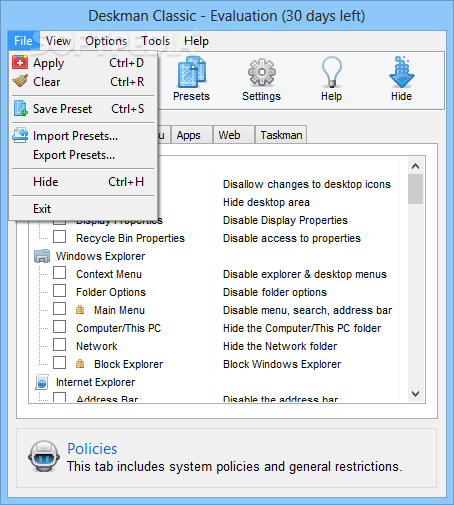Click 'Disable Display Properties' description
454x505 pixels.
[285, 220]
